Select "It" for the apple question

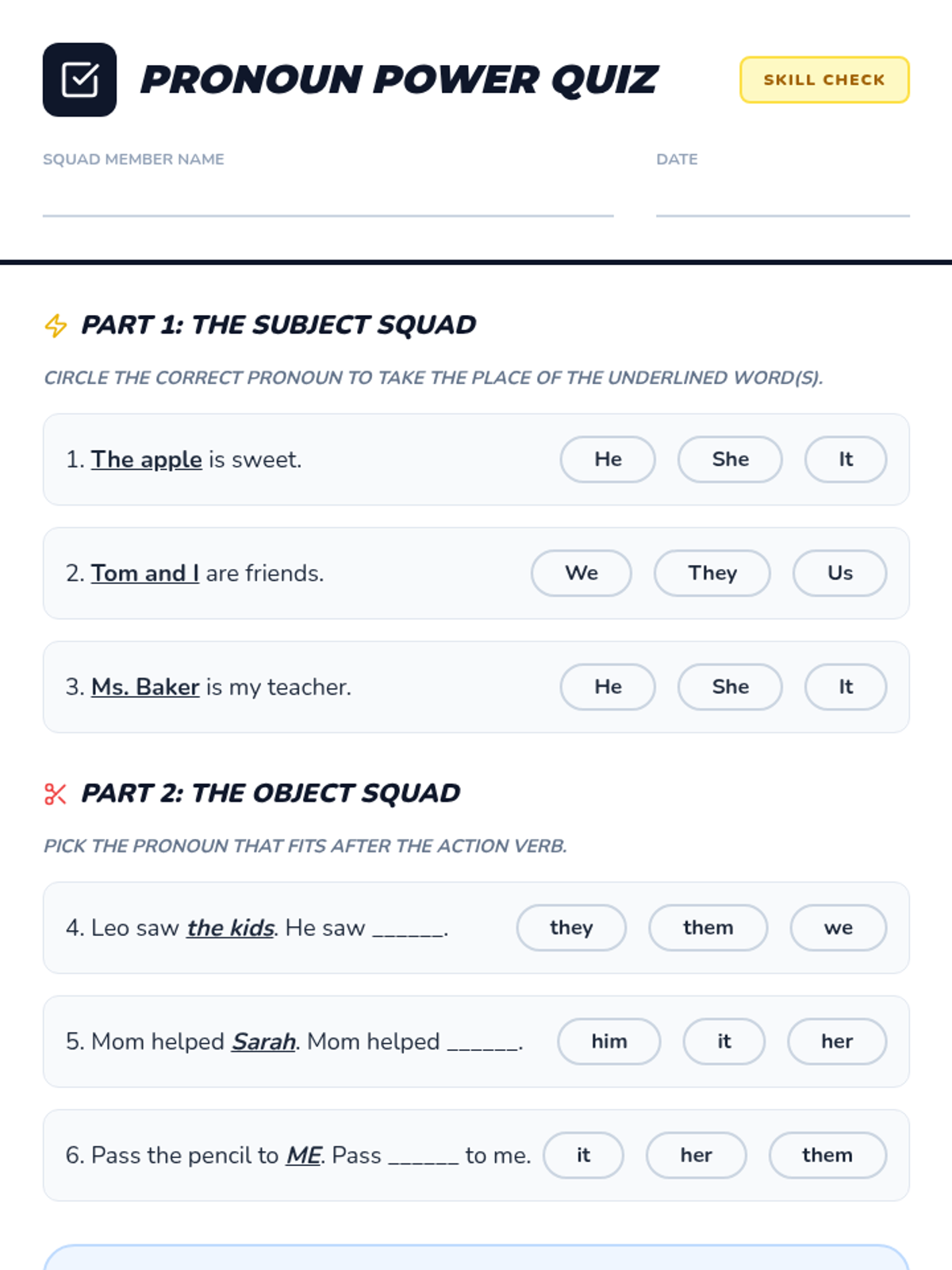click(846, 460)
